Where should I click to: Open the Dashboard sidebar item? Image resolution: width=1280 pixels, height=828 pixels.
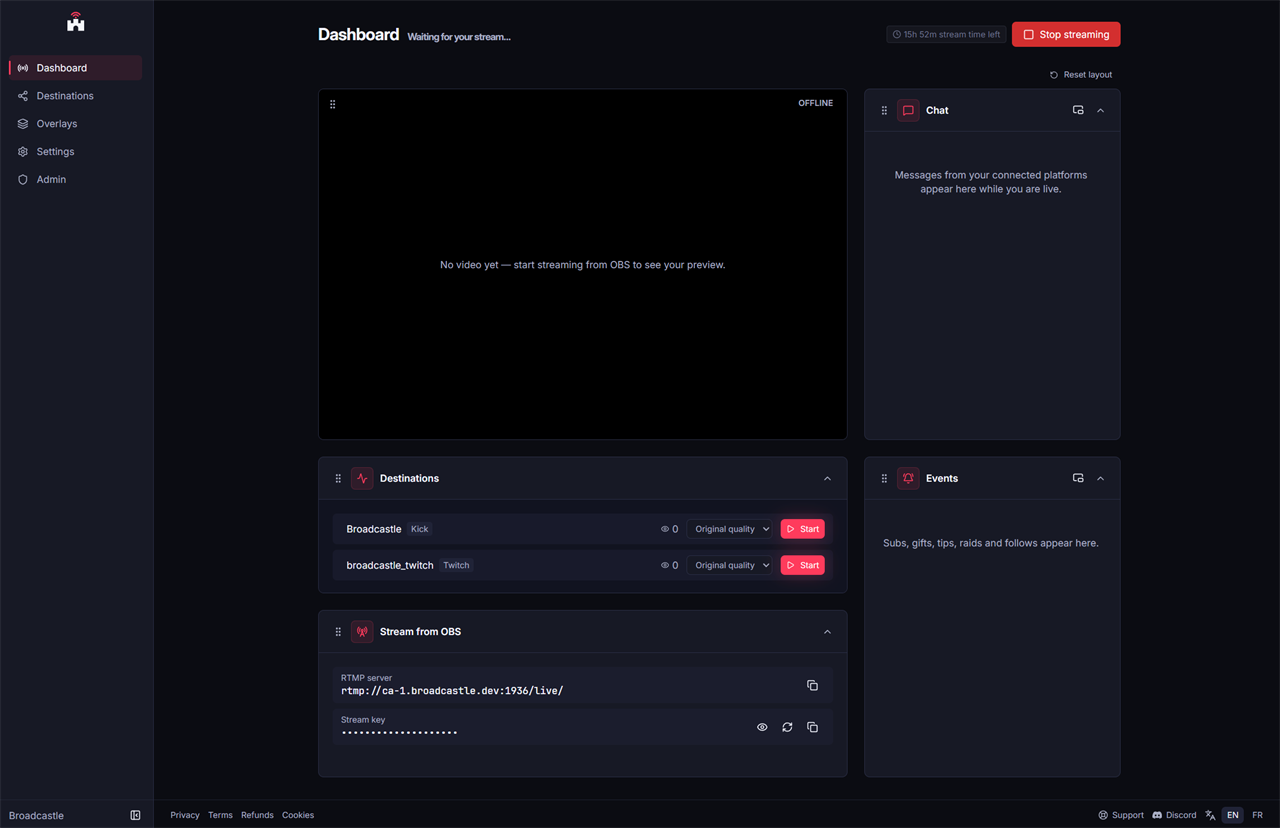click(76, 68)
